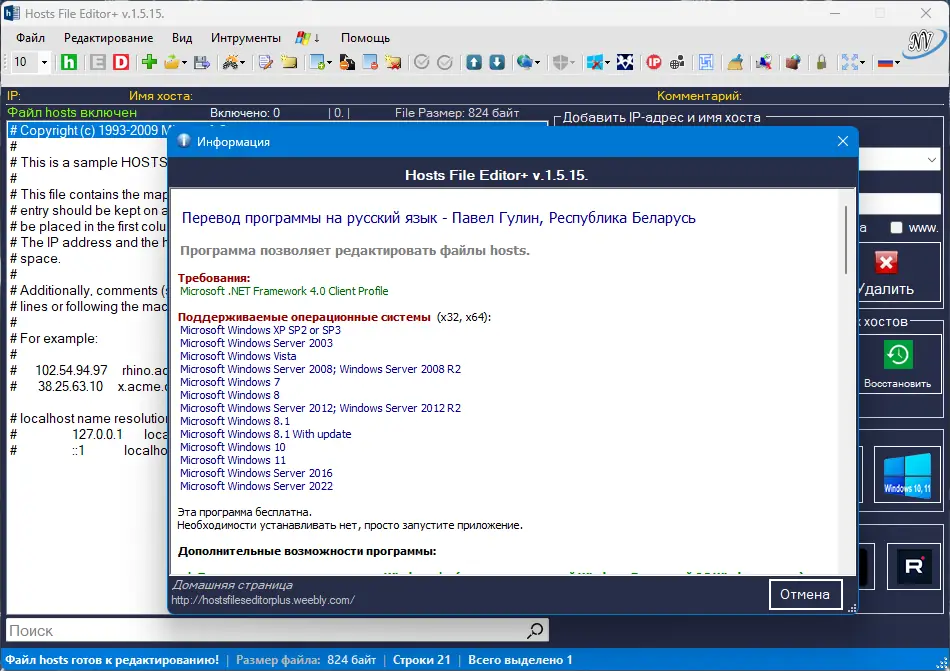The height and width of the screenshot is (671, 950).
Task: Open the Помощь menu
Action: [365, 38]
